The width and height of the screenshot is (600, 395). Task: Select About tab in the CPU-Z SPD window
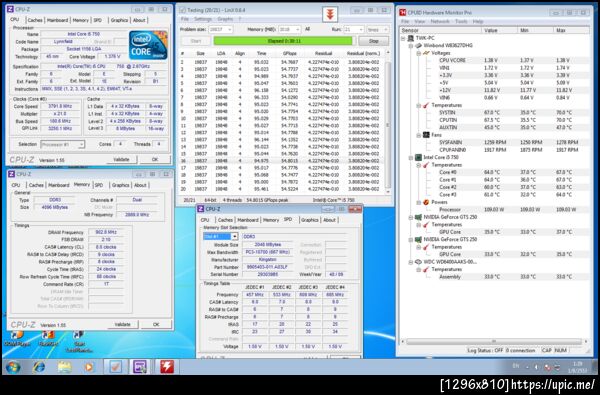[x=329, y=220]
